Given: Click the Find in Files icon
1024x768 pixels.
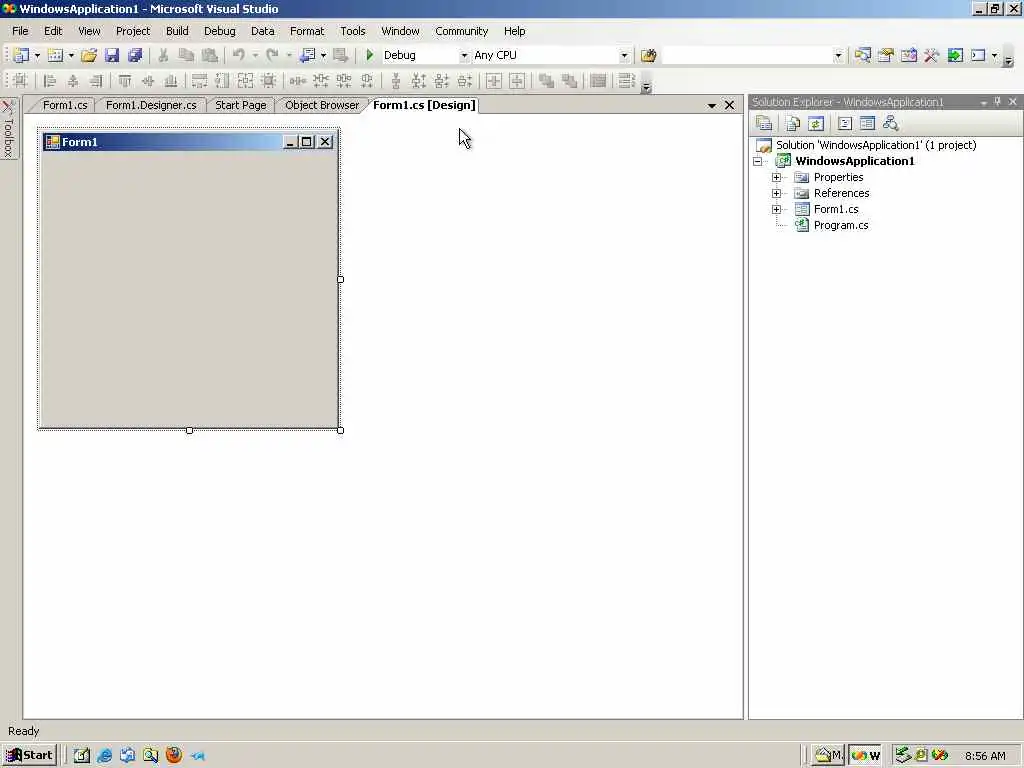Looking at the screenshot, I should pyautogui.click(x=648, y=56).
